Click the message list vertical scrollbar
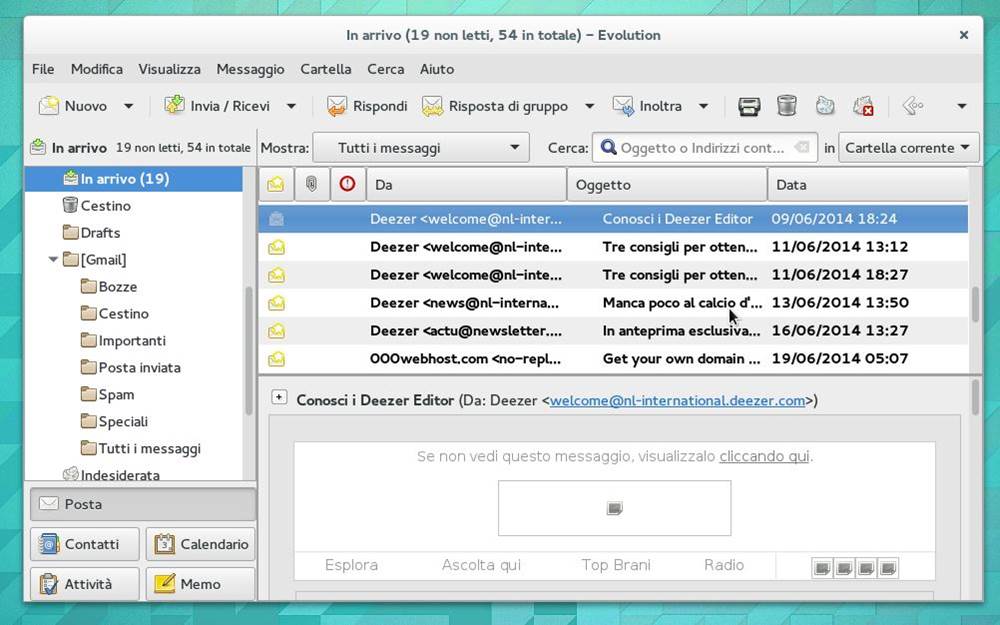The width and height of the screenshot is (1000, 625). click(x=976, y=305)
